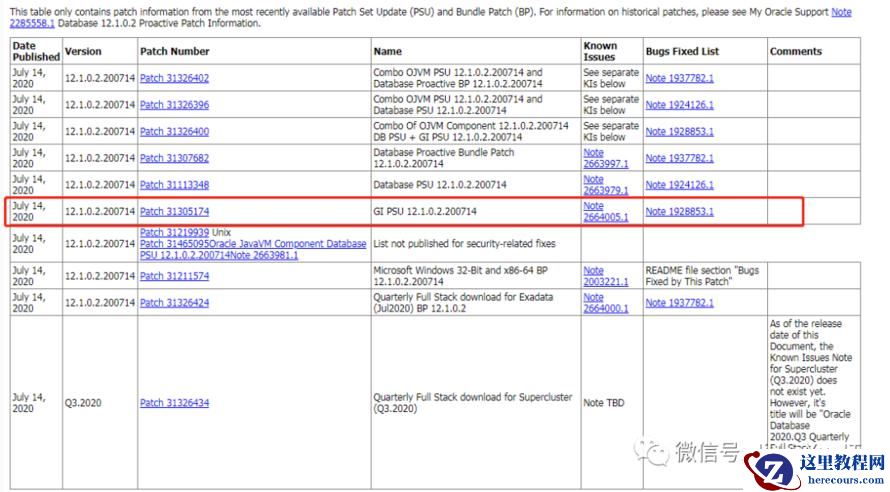Viewport: 890px width, 492px height.
Task: Open the Patch 31326434 link
Action: (x=174, y=403)
